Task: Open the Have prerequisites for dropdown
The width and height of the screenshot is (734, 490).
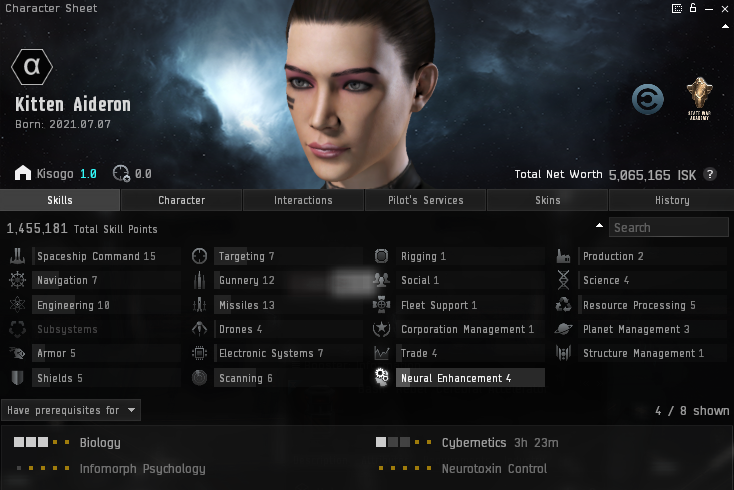Action: (x=71, y=410)
